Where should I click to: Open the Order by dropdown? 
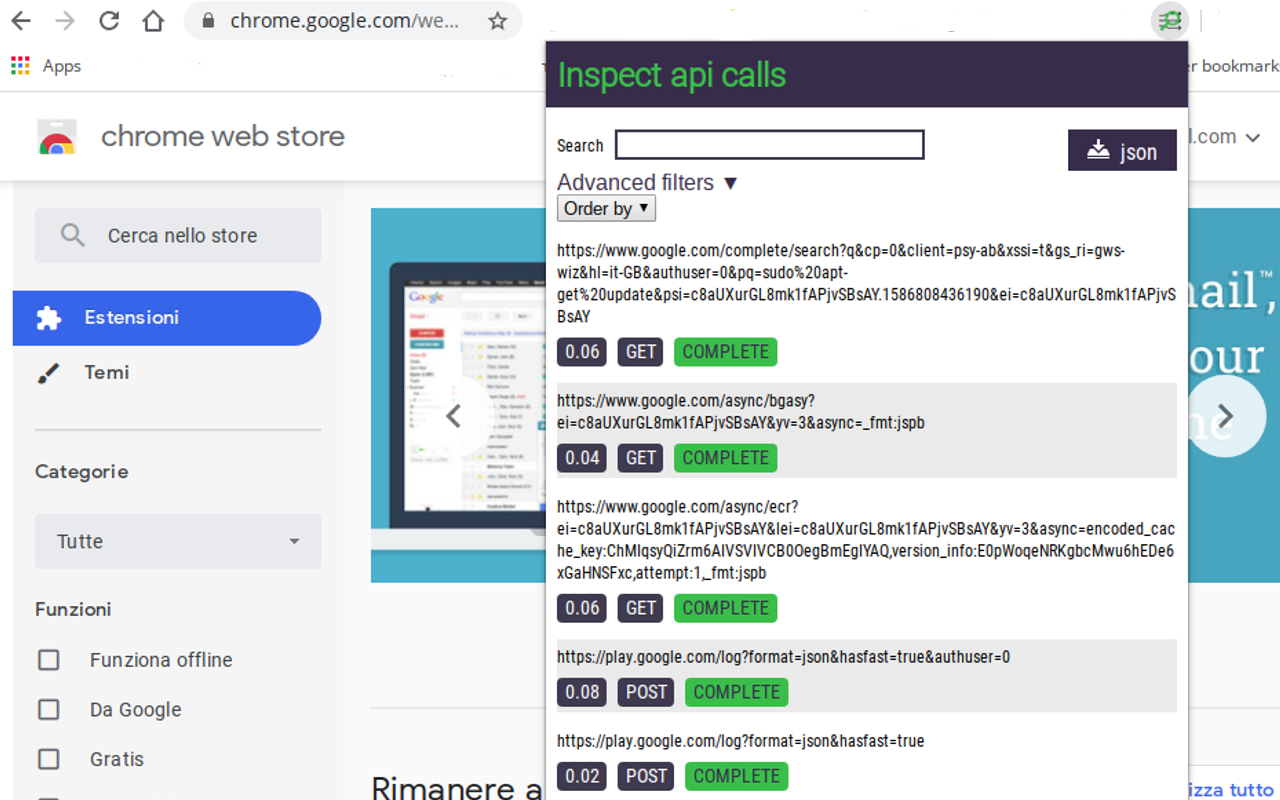pyautogui.click(x=606, y=208)
